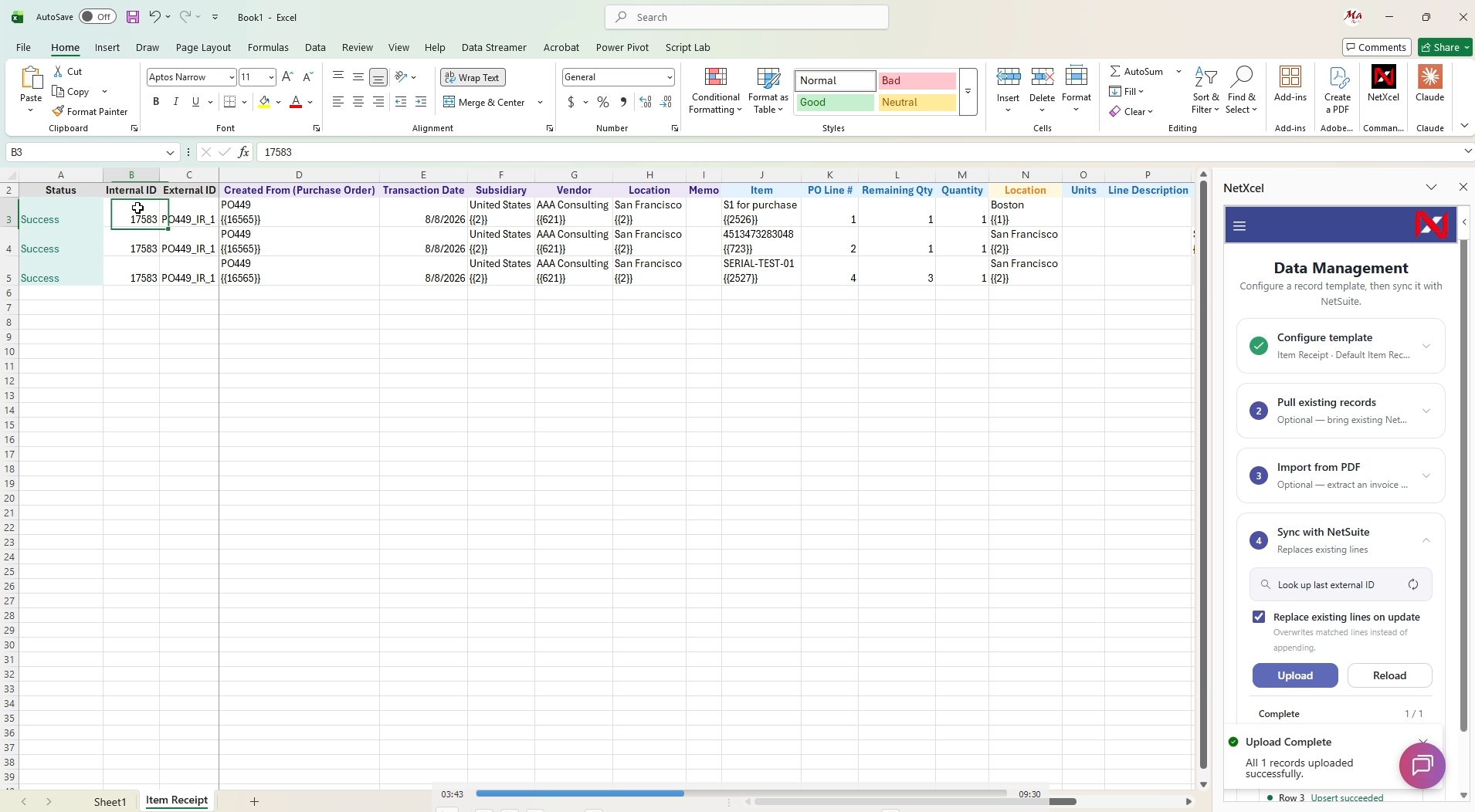Click the Share button
The width and height of the screenshot is (1475, 812).
[x=1446, y=47]
